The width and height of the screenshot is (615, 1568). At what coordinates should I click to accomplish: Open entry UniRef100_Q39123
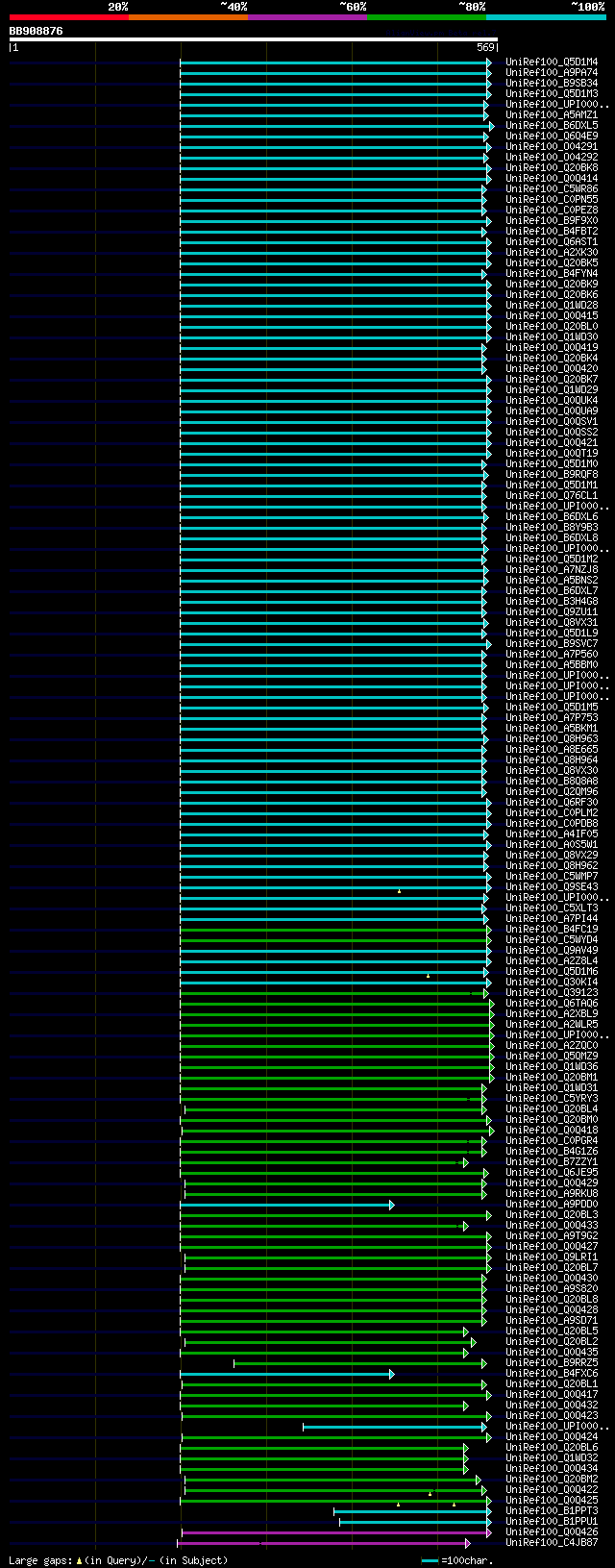tap(552, 993)
